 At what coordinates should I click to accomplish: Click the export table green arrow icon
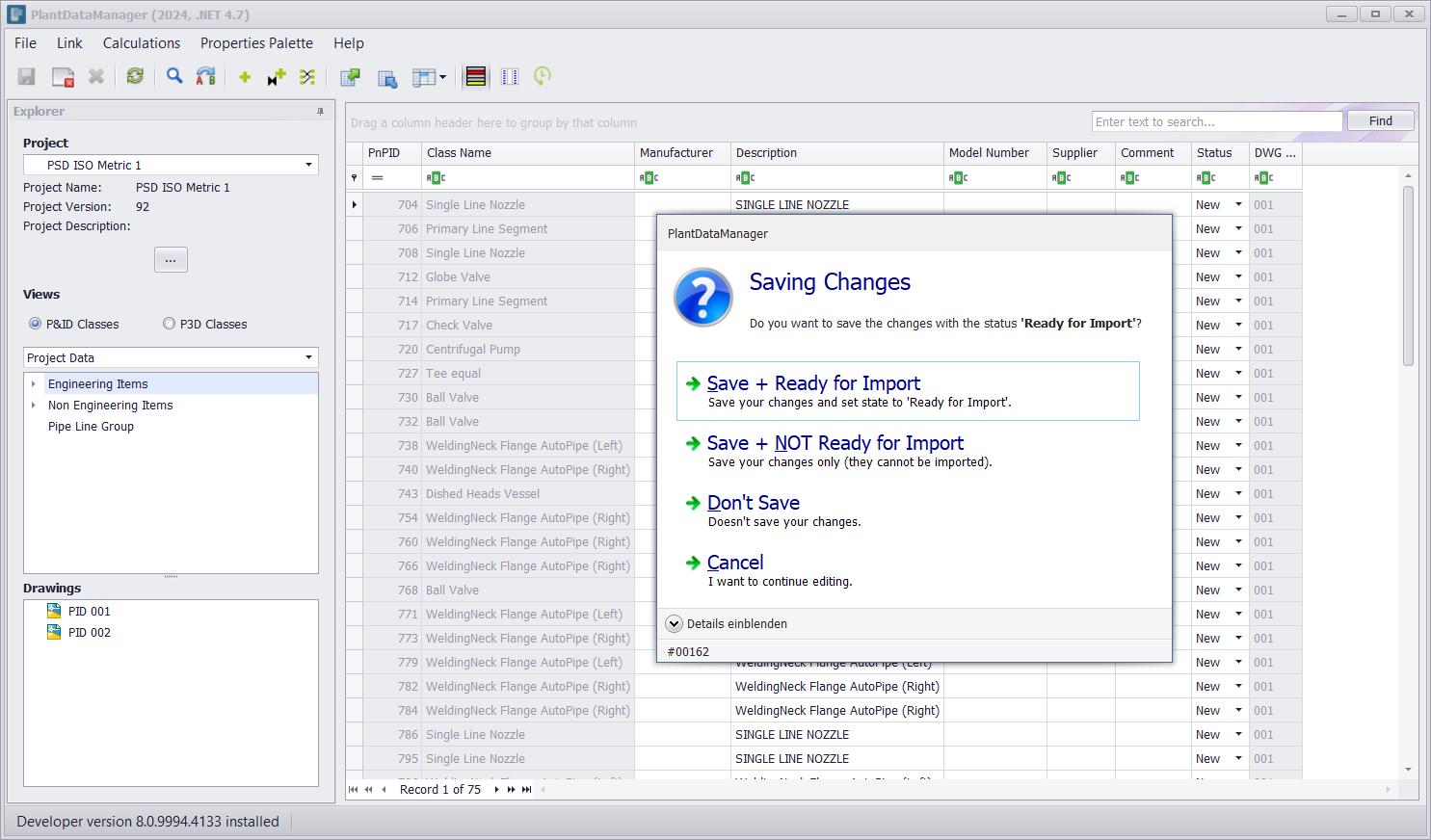[x=351, y=77]
